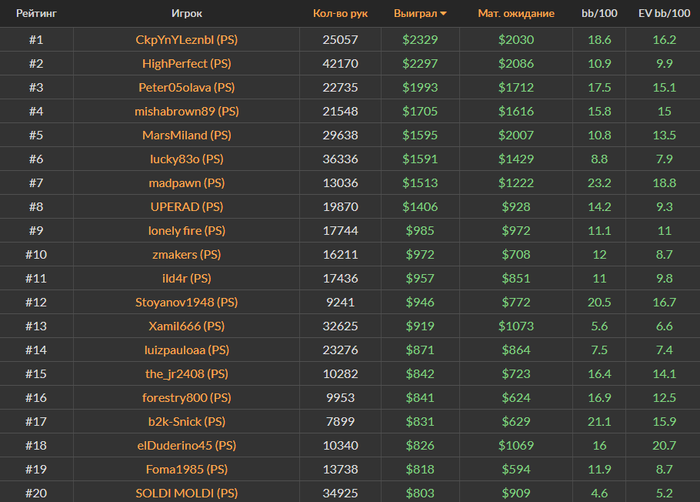Viewport: 700px width, 502px height.
Task: Select UPERAD (PS) player link
Action: 187,207
